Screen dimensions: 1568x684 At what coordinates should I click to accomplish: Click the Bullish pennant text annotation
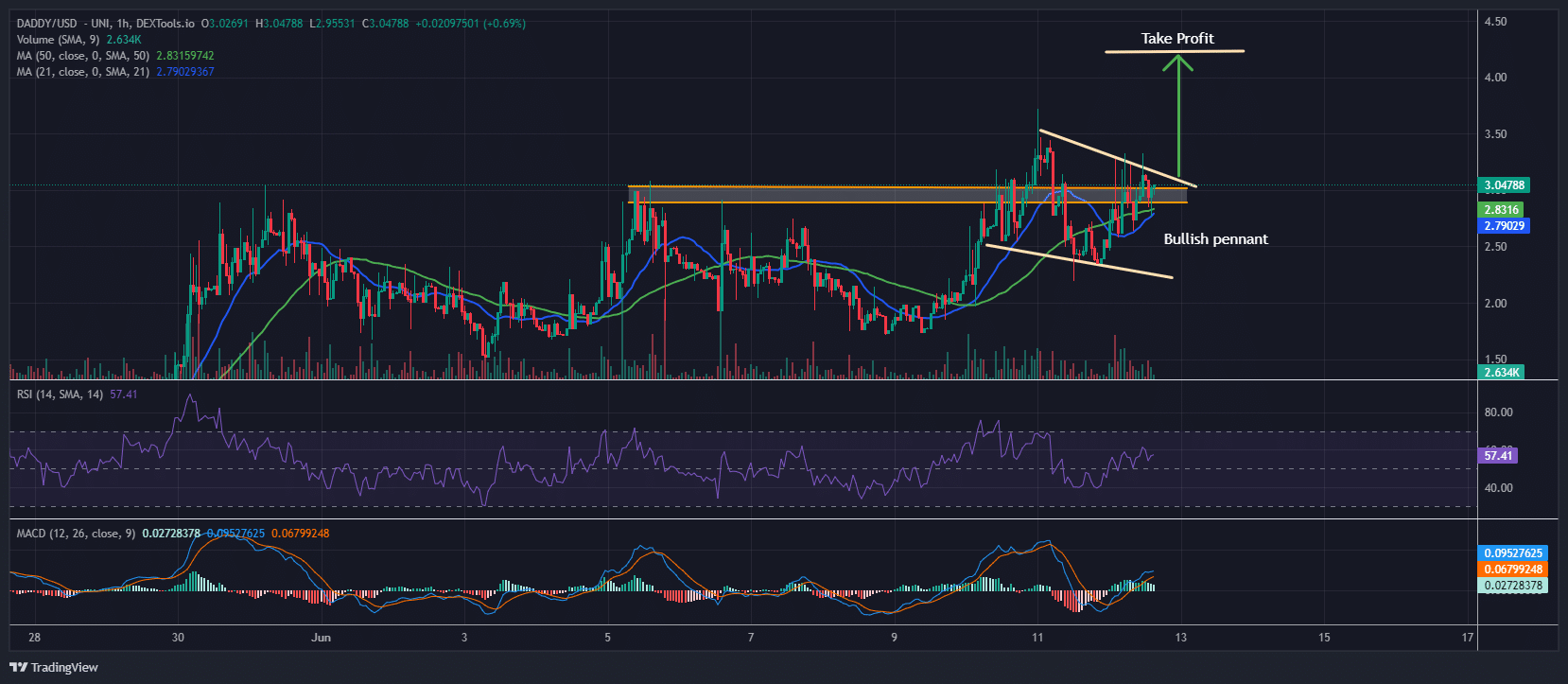pyautogui.click(x=1215, y=239)
